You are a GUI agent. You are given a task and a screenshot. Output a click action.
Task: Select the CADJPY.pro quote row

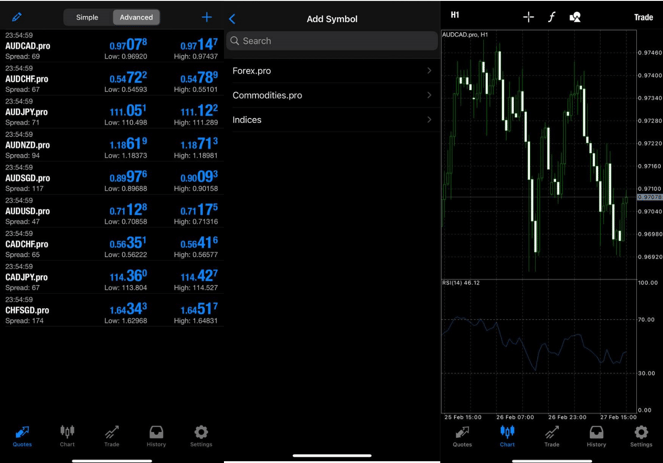coord(112,277)
